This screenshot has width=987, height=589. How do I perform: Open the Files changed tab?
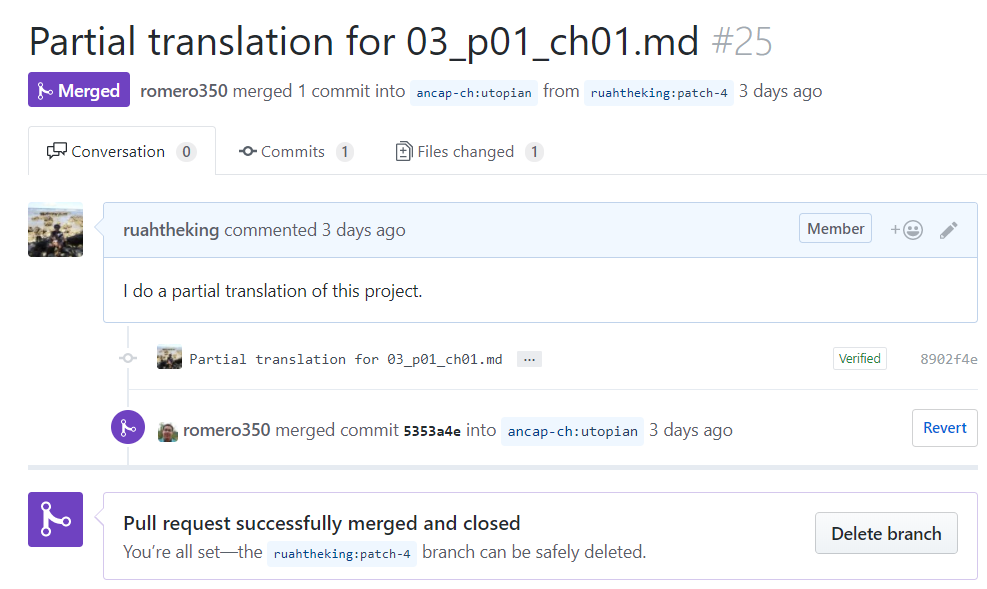(468, 152)
